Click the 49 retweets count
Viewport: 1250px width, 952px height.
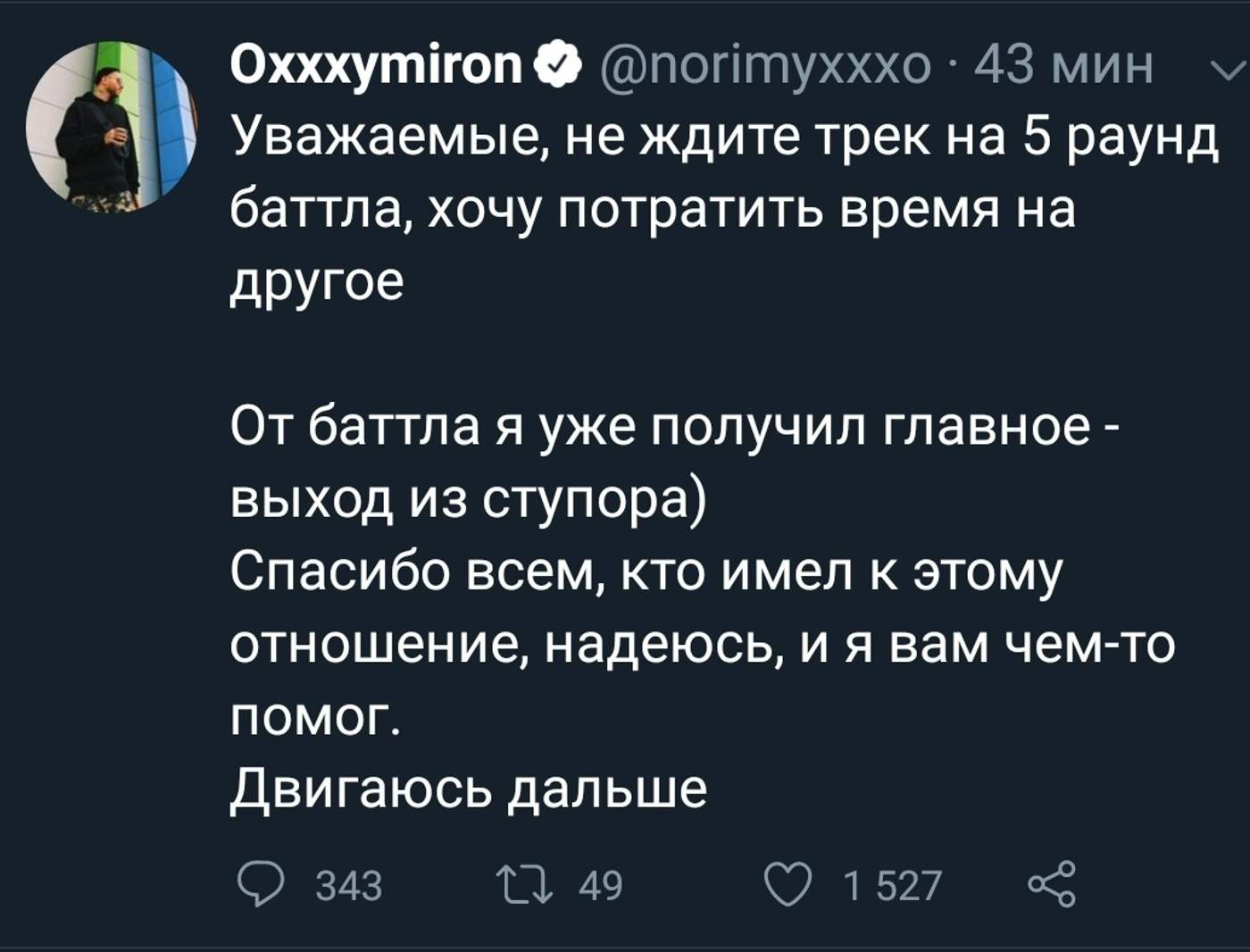[x=600, y=885]
